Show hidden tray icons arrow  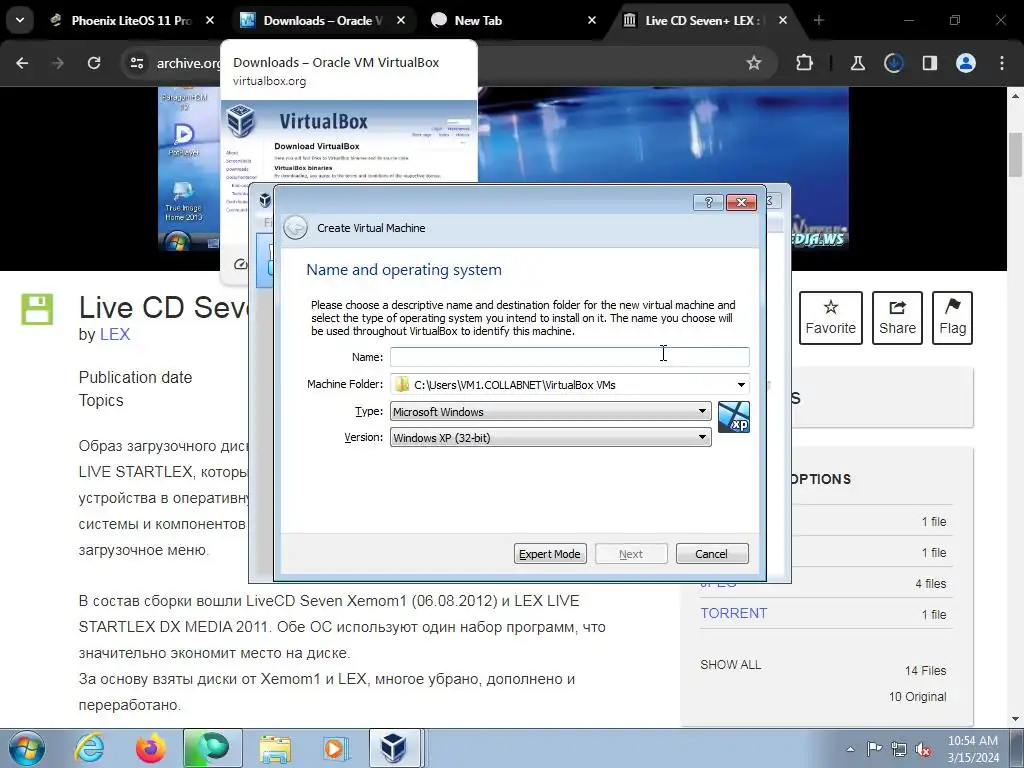(850, 749)
